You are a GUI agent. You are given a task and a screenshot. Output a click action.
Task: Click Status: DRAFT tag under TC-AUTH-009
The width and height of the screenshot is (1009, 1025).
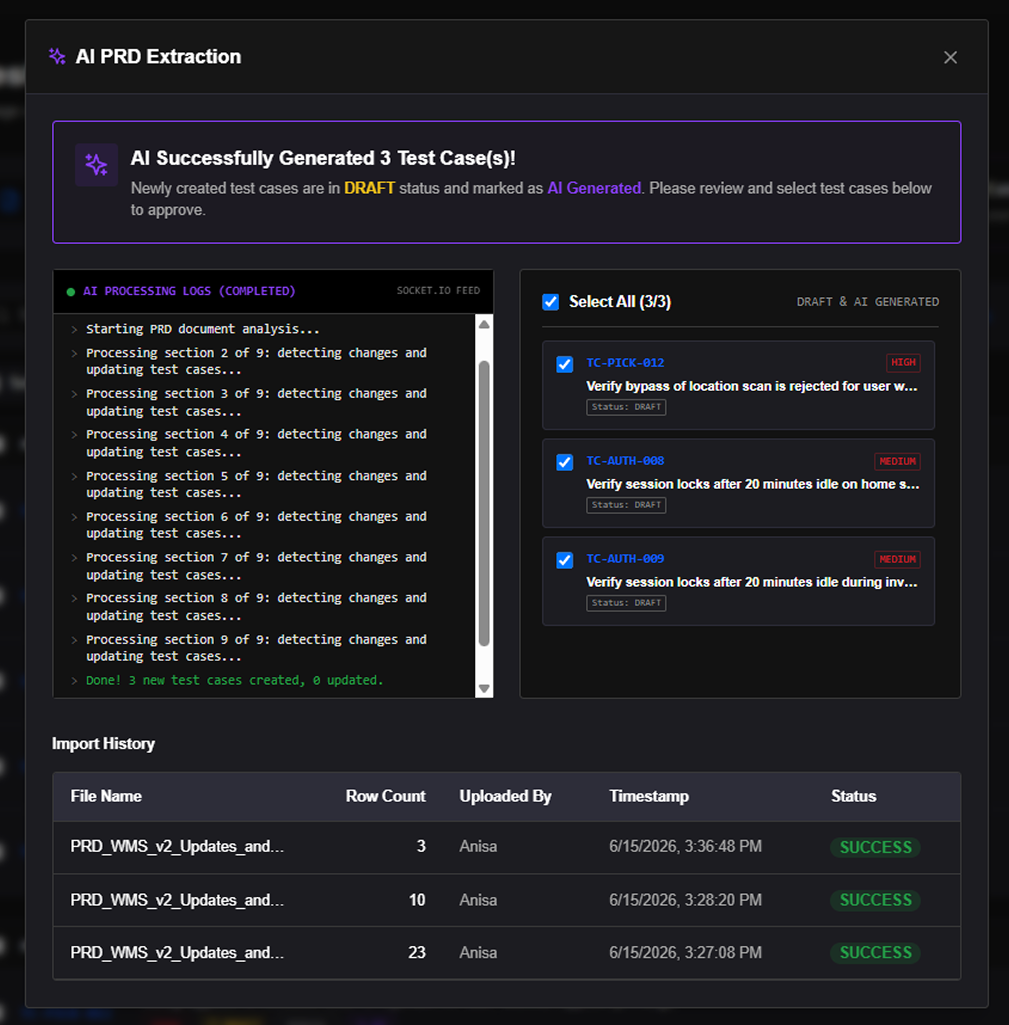(626, 603)
